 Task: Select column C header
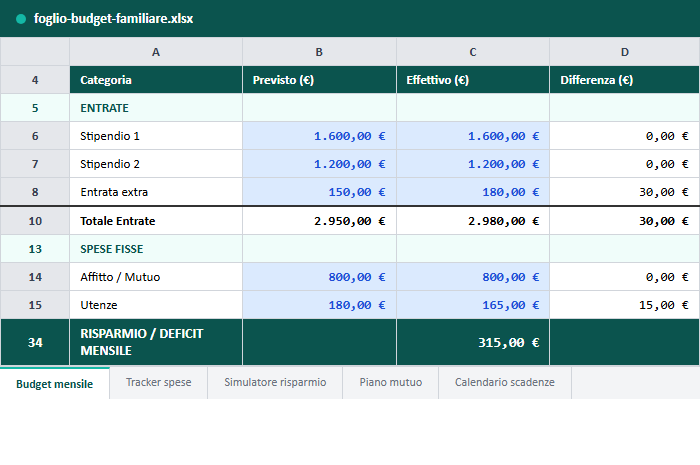pyautogui.click(x=473, y=52)
